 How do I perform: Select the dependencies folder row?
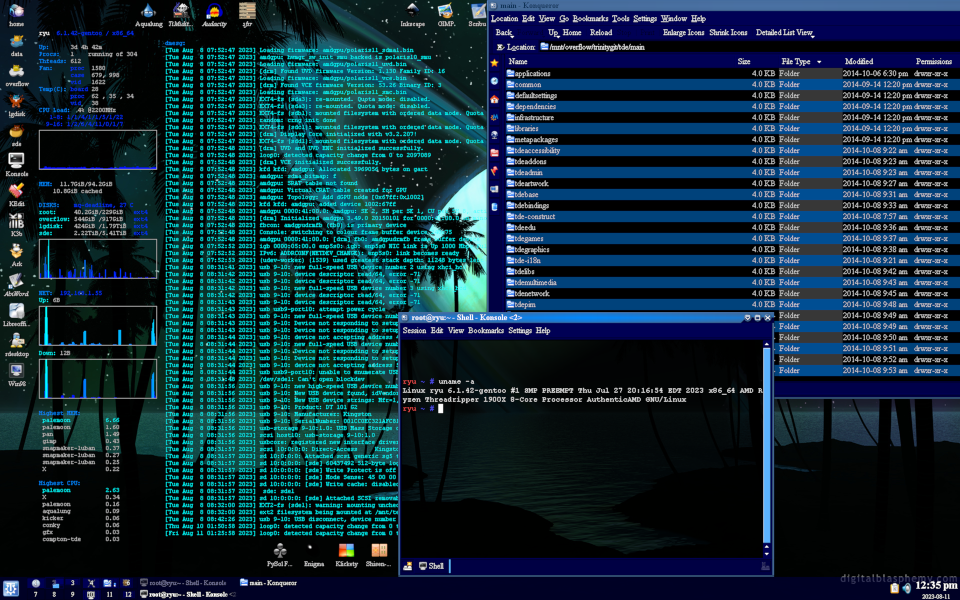click(732, 107)
